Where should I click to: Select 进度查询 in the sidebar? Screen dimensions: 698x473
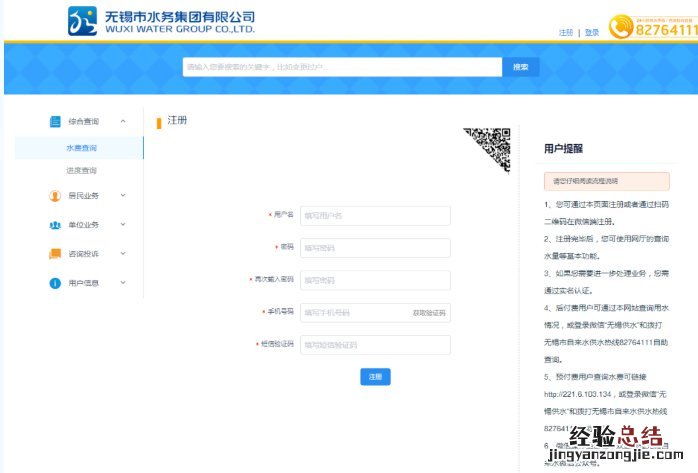82,171
